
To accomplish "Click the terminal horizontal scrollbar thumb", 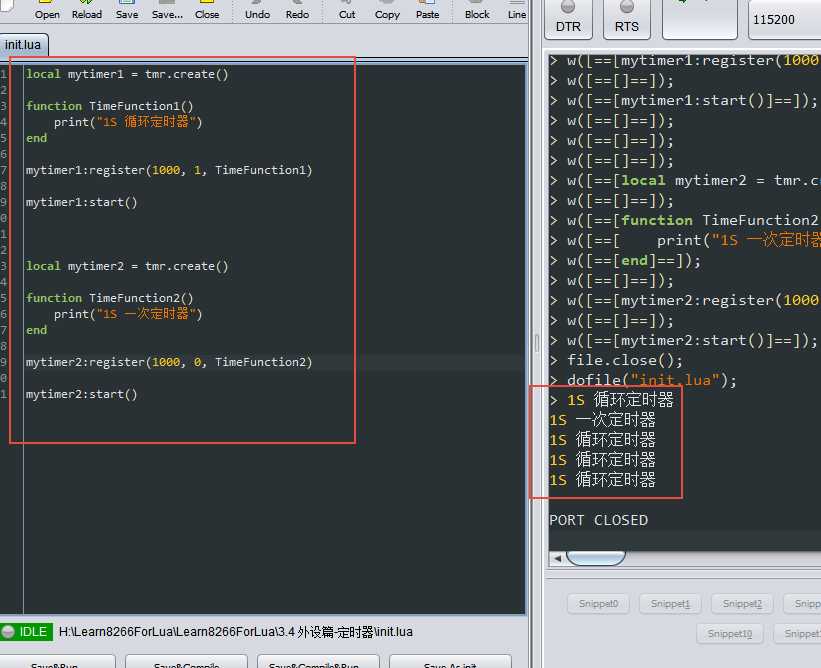I will click(x=596, y=559).
